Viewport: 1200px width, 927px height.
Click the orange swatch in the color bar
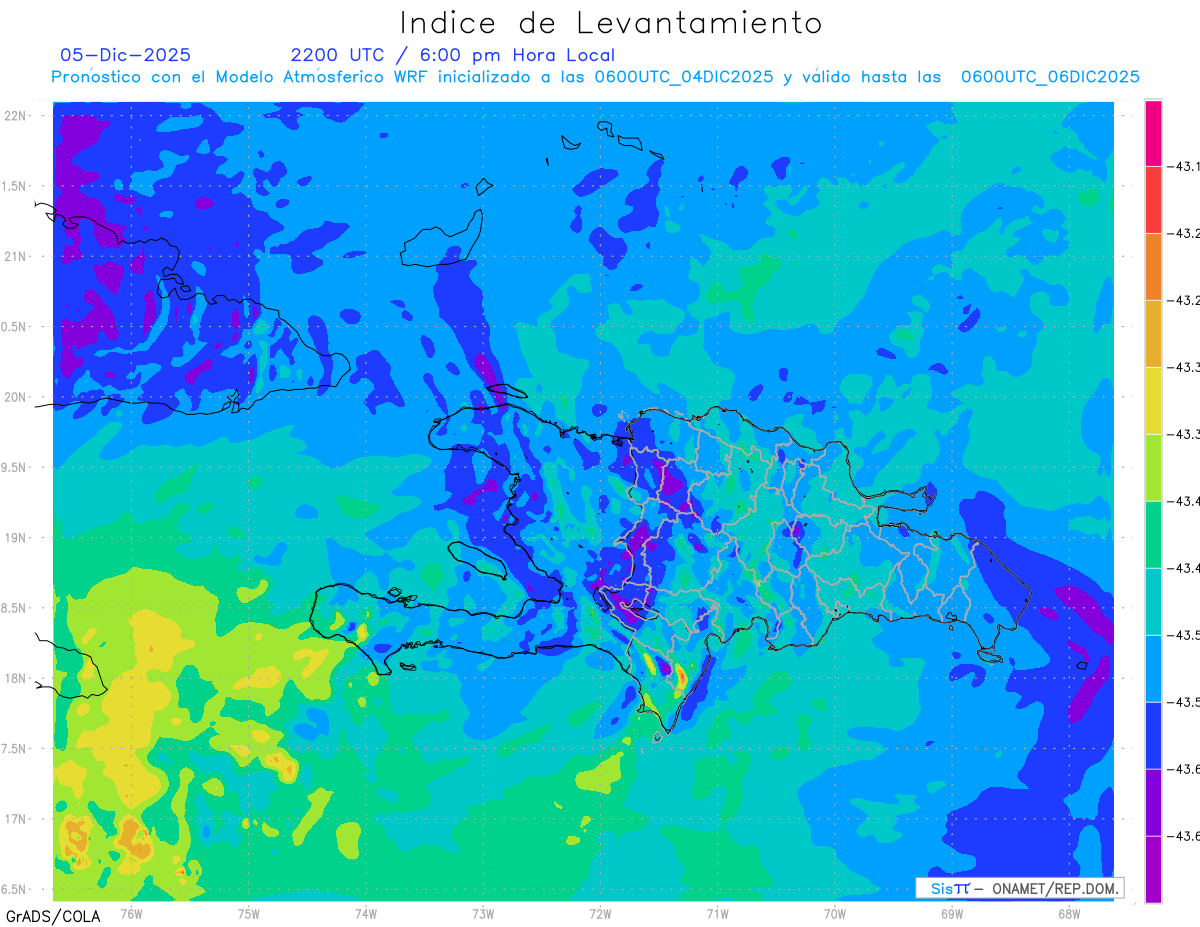pos(1153,267)
